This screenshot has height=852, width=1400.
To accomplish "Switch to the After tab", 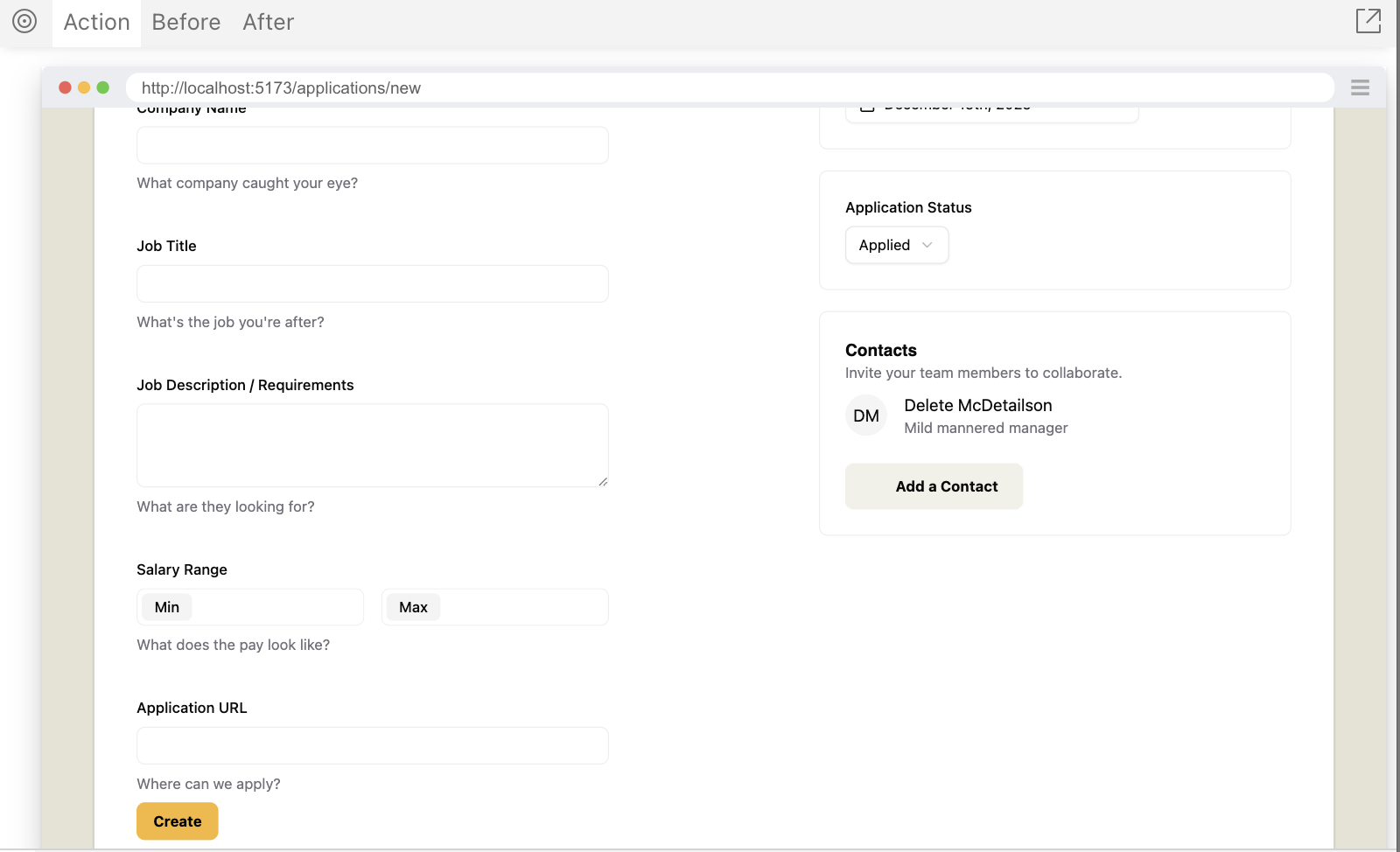I will tap(268, 22).
